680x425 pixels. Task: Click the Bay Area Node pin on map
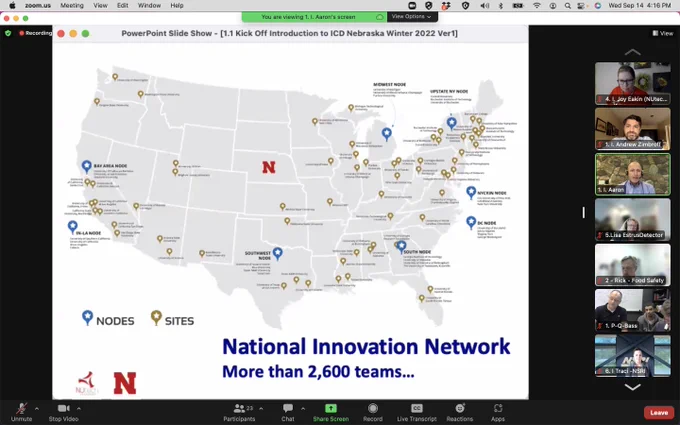(x=86, y=166)
